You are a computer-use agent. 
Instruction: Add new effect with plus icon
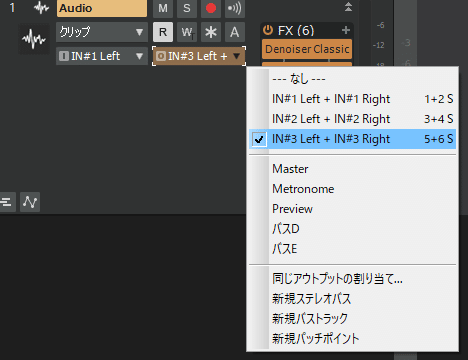(346, 30)
